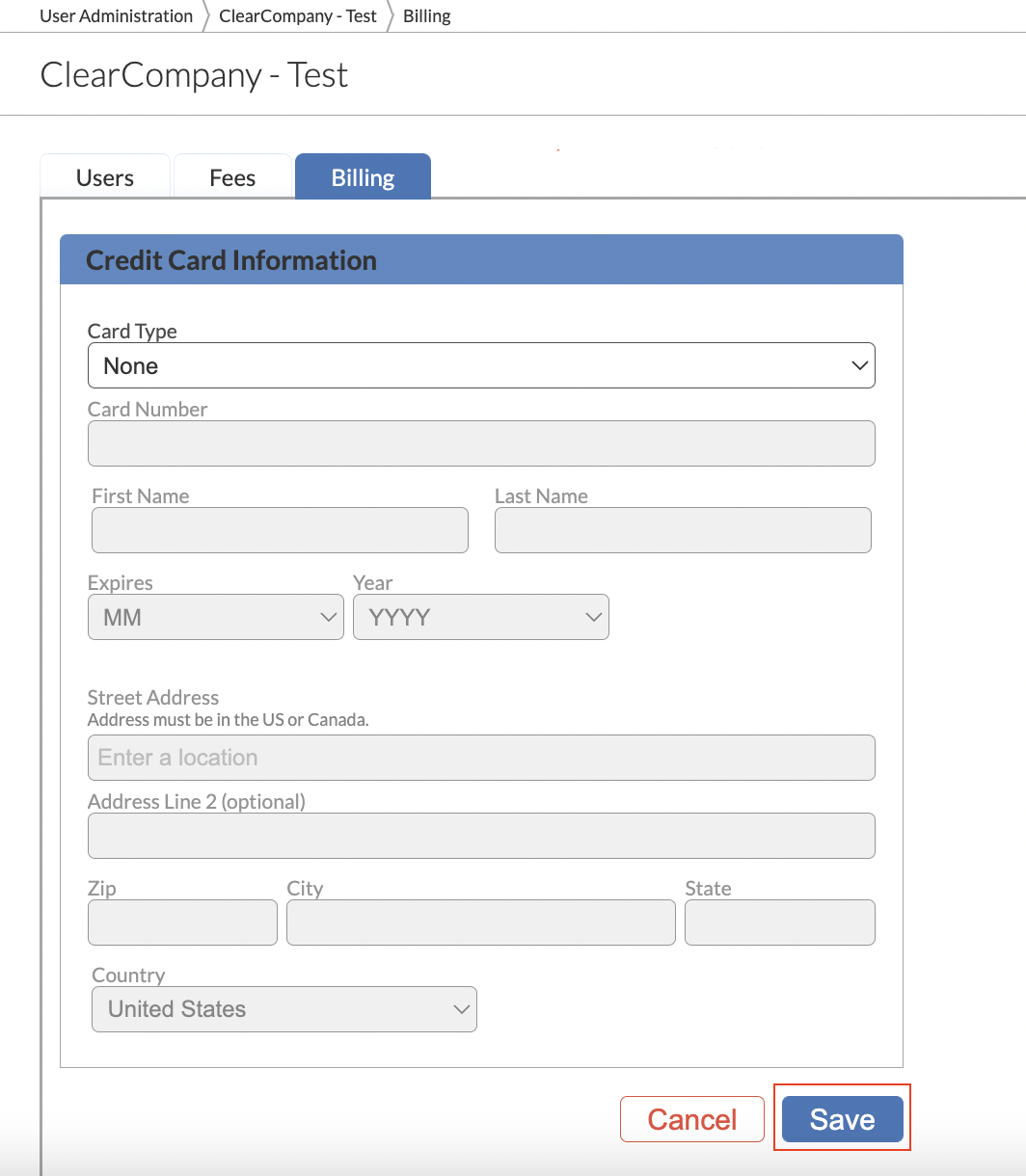
Task: Open ClearCompany - Test breadcrumb link
Action: click(x=298, y=16)
